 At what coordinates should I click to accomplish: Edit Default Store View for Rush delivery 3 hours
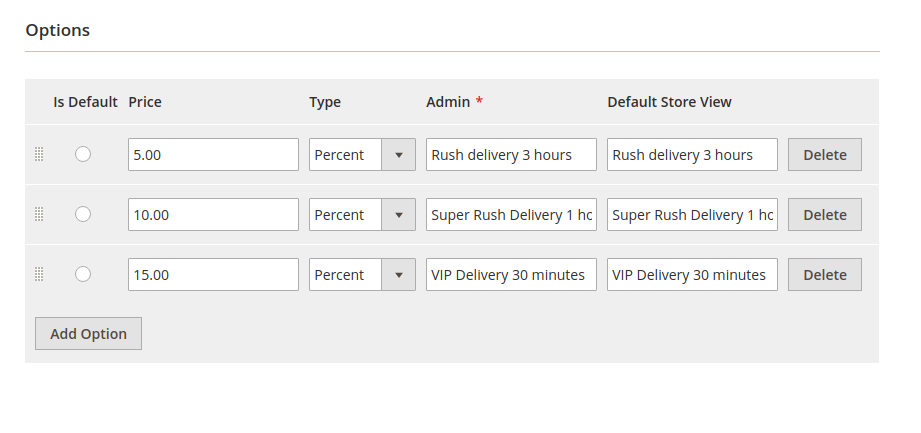coord(692,155)
